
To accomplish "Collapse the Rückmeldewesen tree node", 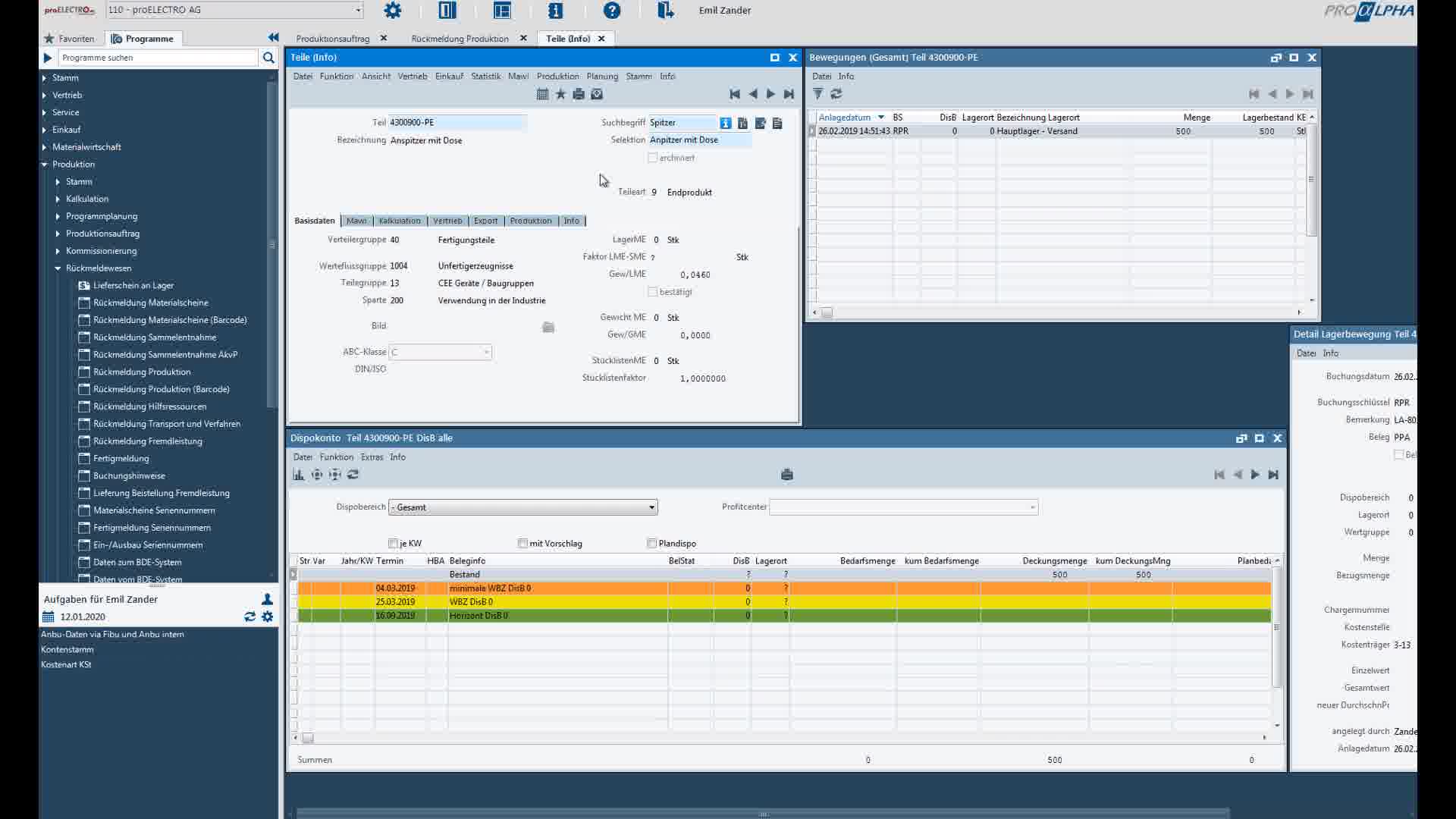I will tap(58, 268).
